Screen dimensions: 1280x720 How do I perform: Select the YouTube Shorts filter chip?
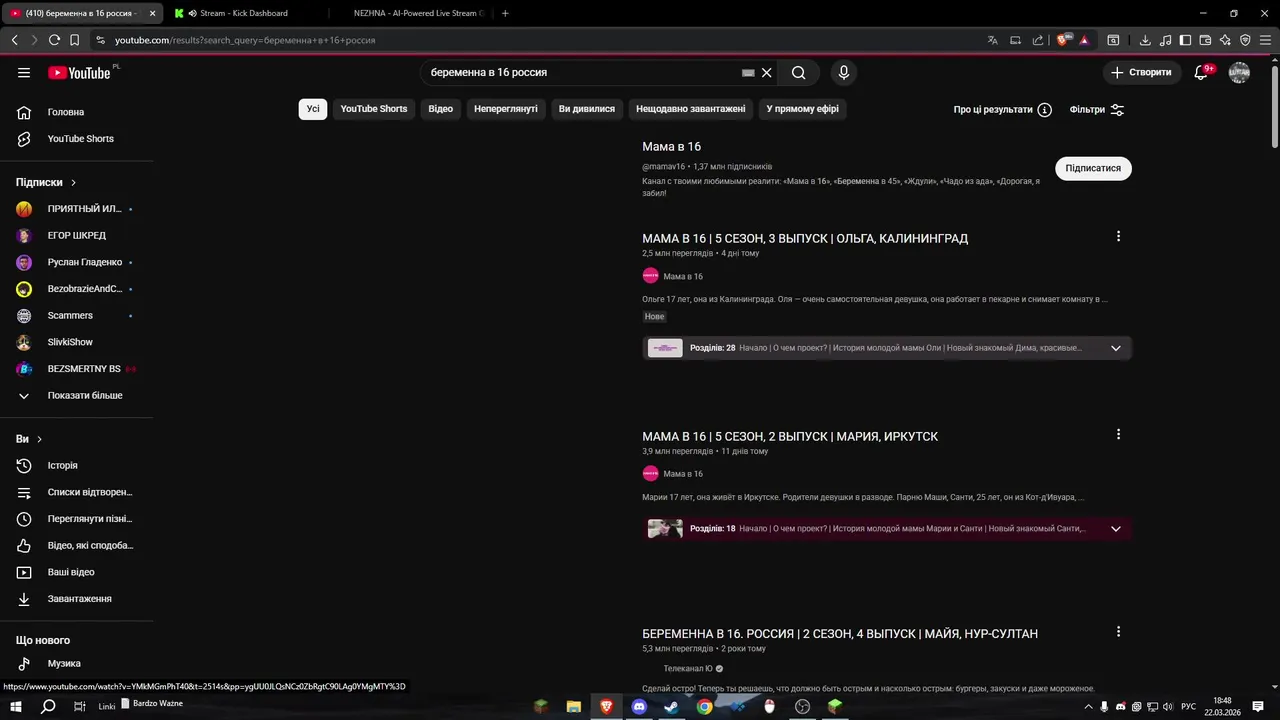374,109
